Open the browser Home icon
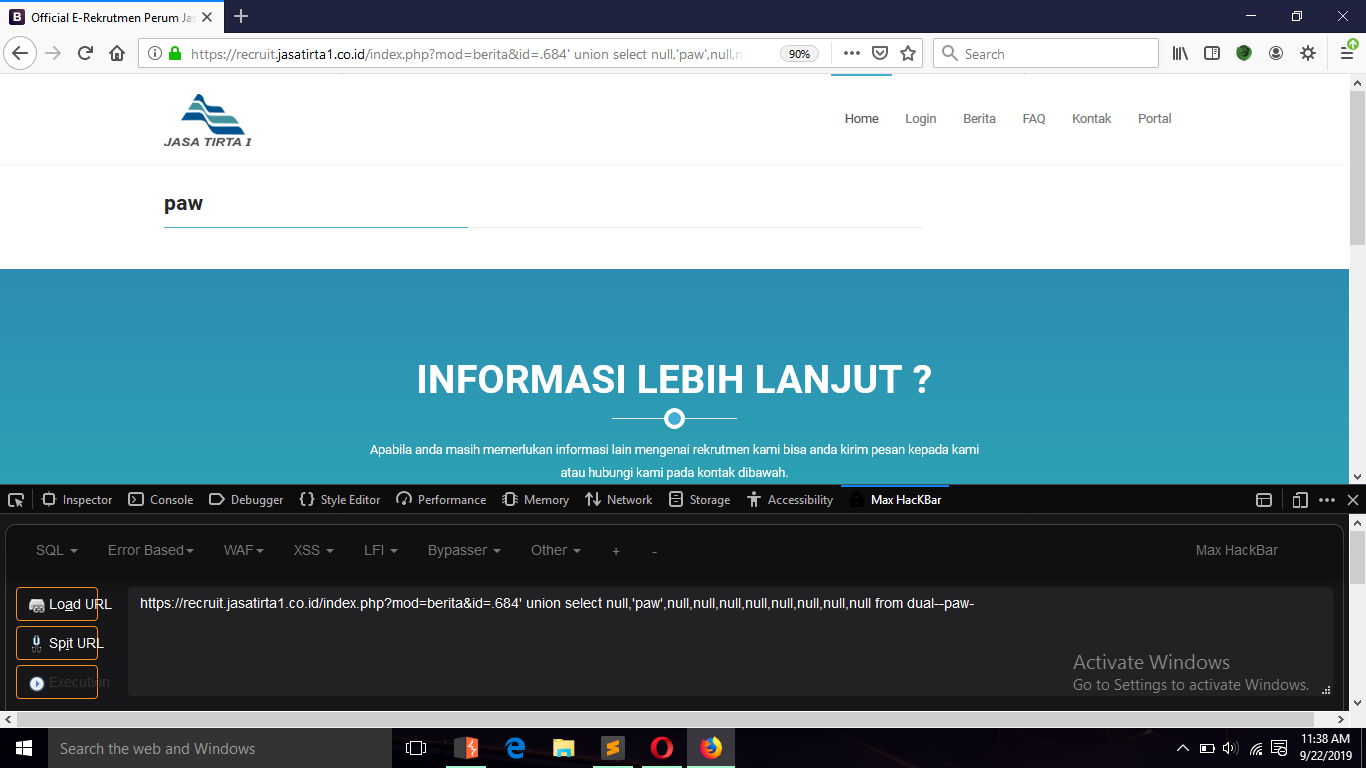Screen dimensions: 1366x768 (x=117, y=54)
